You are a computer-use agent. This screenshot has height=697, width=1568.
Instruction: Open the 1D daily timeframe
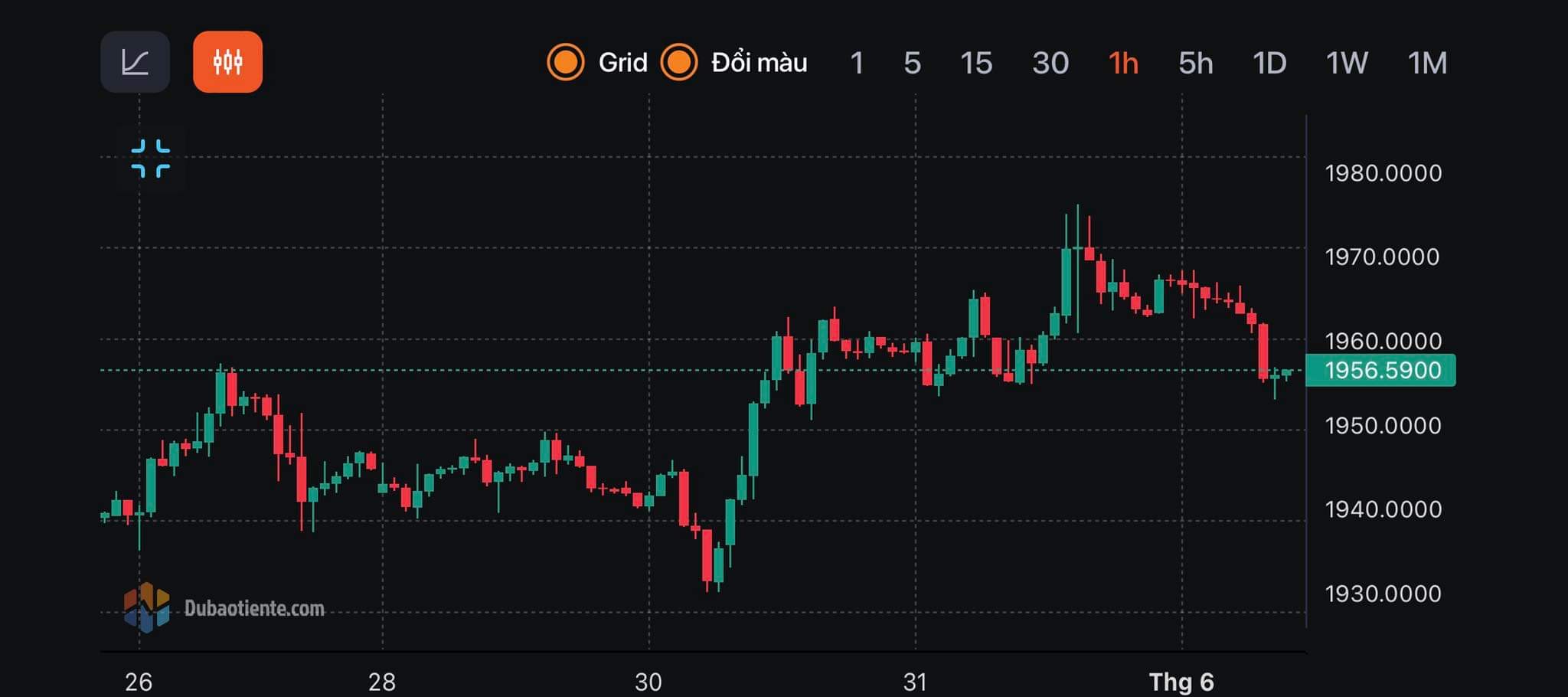[x=1269, y=63]
